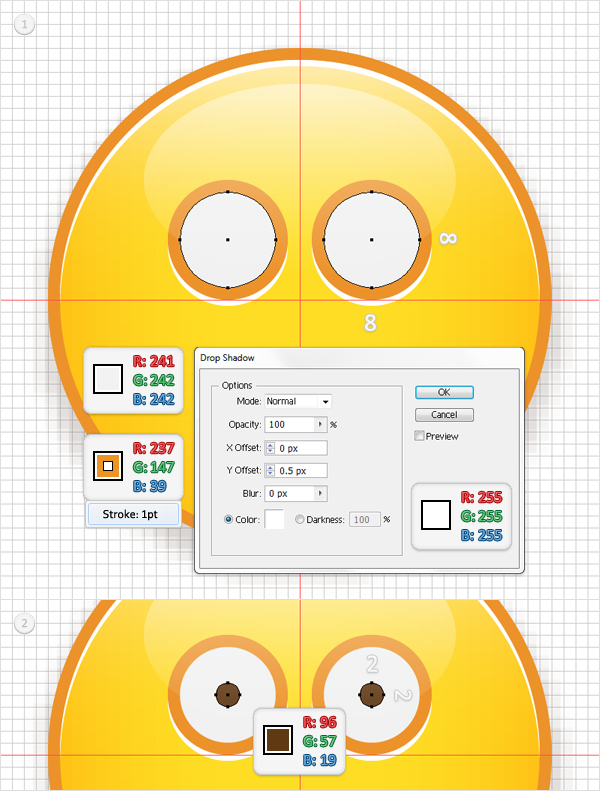
Task: Open the shadow Color swatch picker
Action: pyautogui.click(x=275, y=519)
